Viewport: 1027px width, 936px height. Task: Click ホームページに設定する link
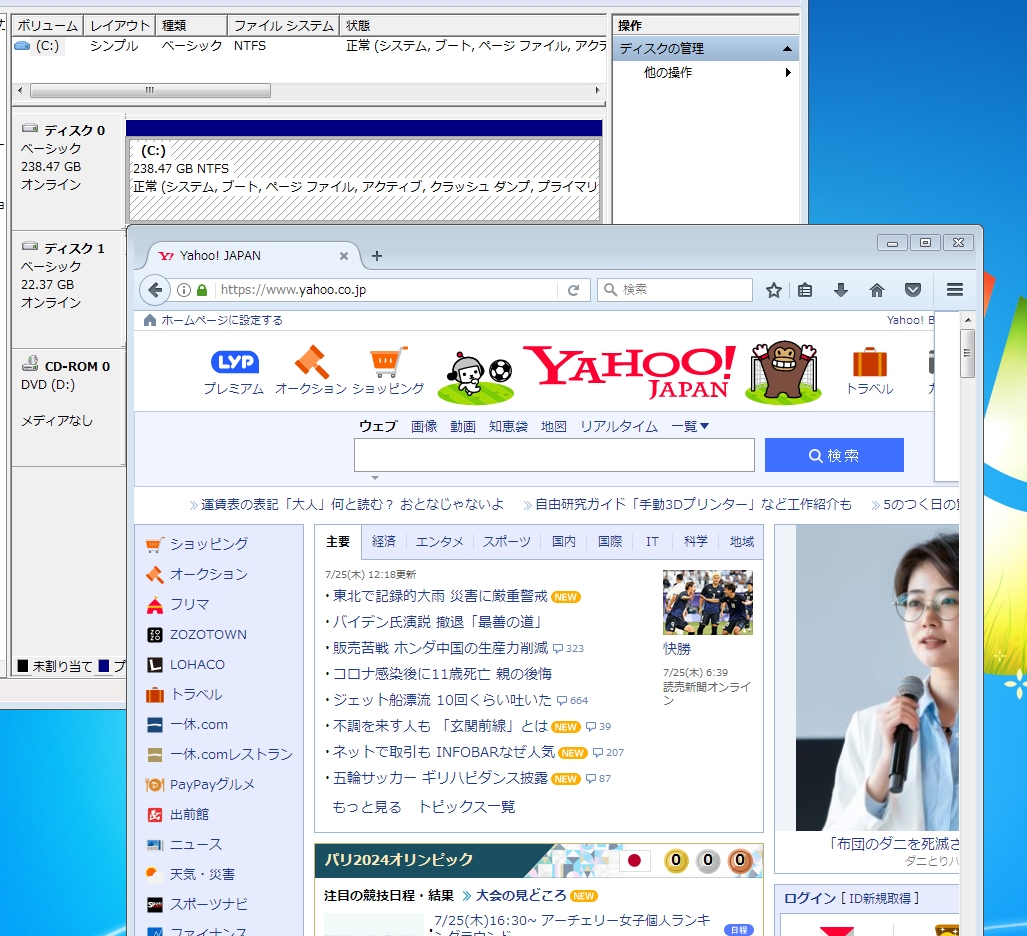(222, 320)
